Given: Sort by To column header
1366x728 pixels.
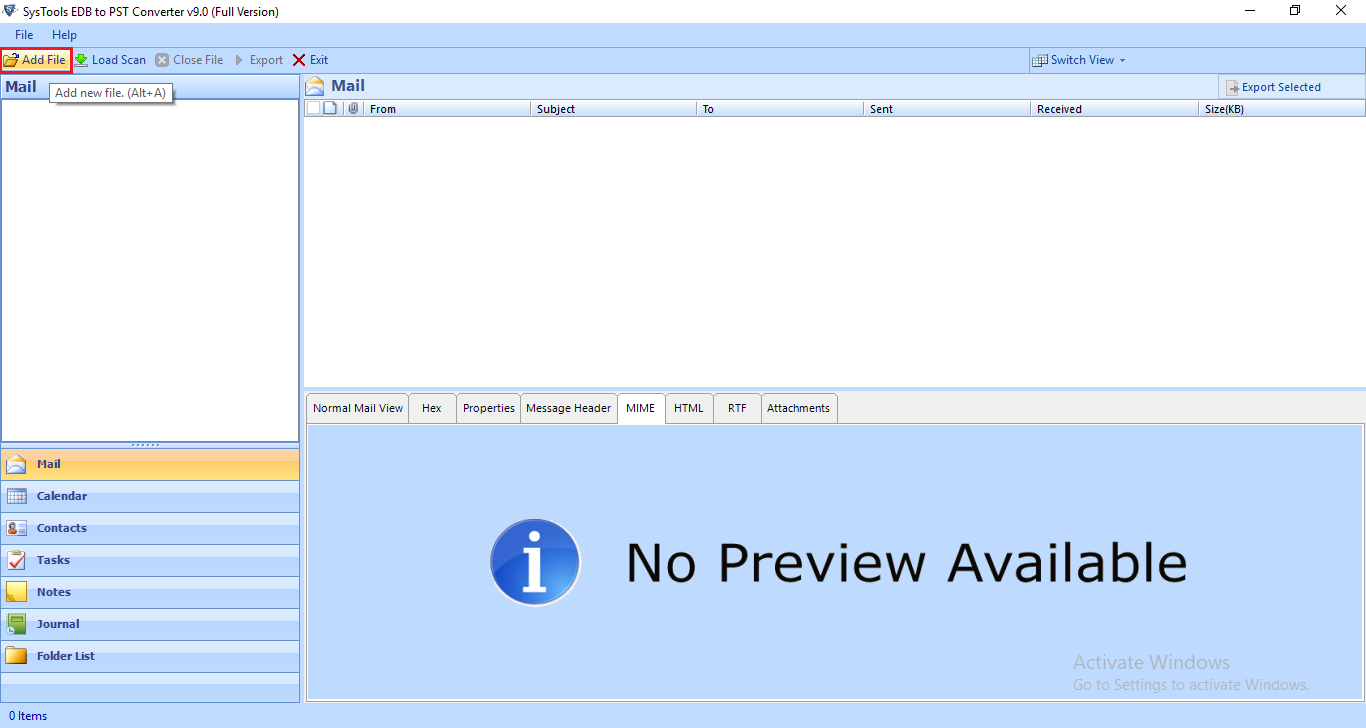Looking at the screenshot, I should (780, 109).
